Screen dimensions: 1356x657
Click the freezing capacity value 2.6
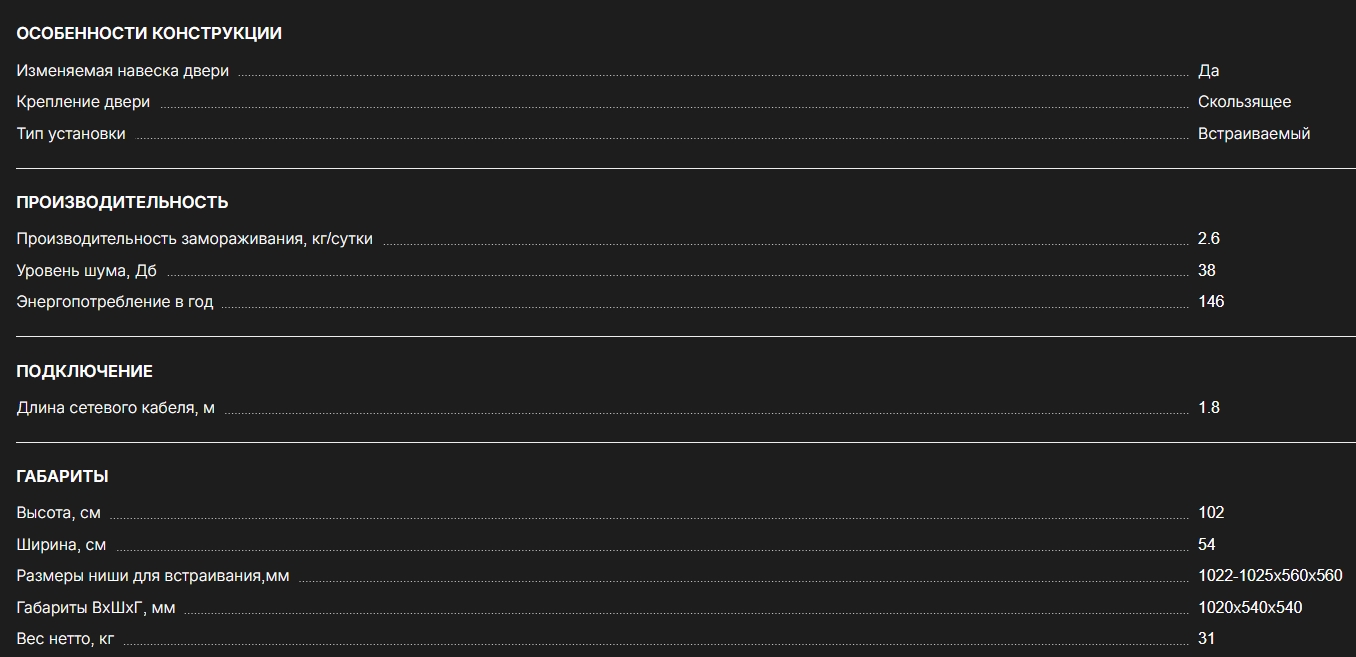pyautogui.click(x=1208, y=239)
